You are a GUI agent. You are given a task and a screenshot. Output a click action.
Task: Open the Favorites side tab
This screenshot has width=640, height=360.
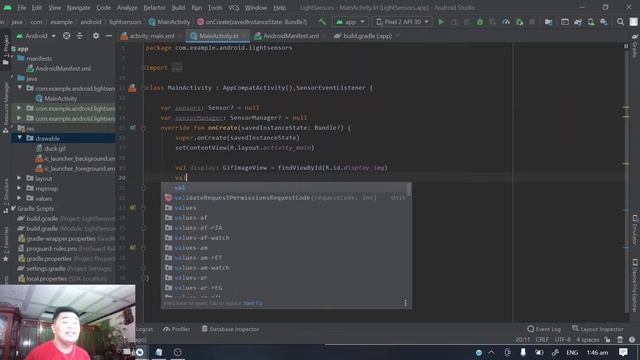(x=6, y=245)
